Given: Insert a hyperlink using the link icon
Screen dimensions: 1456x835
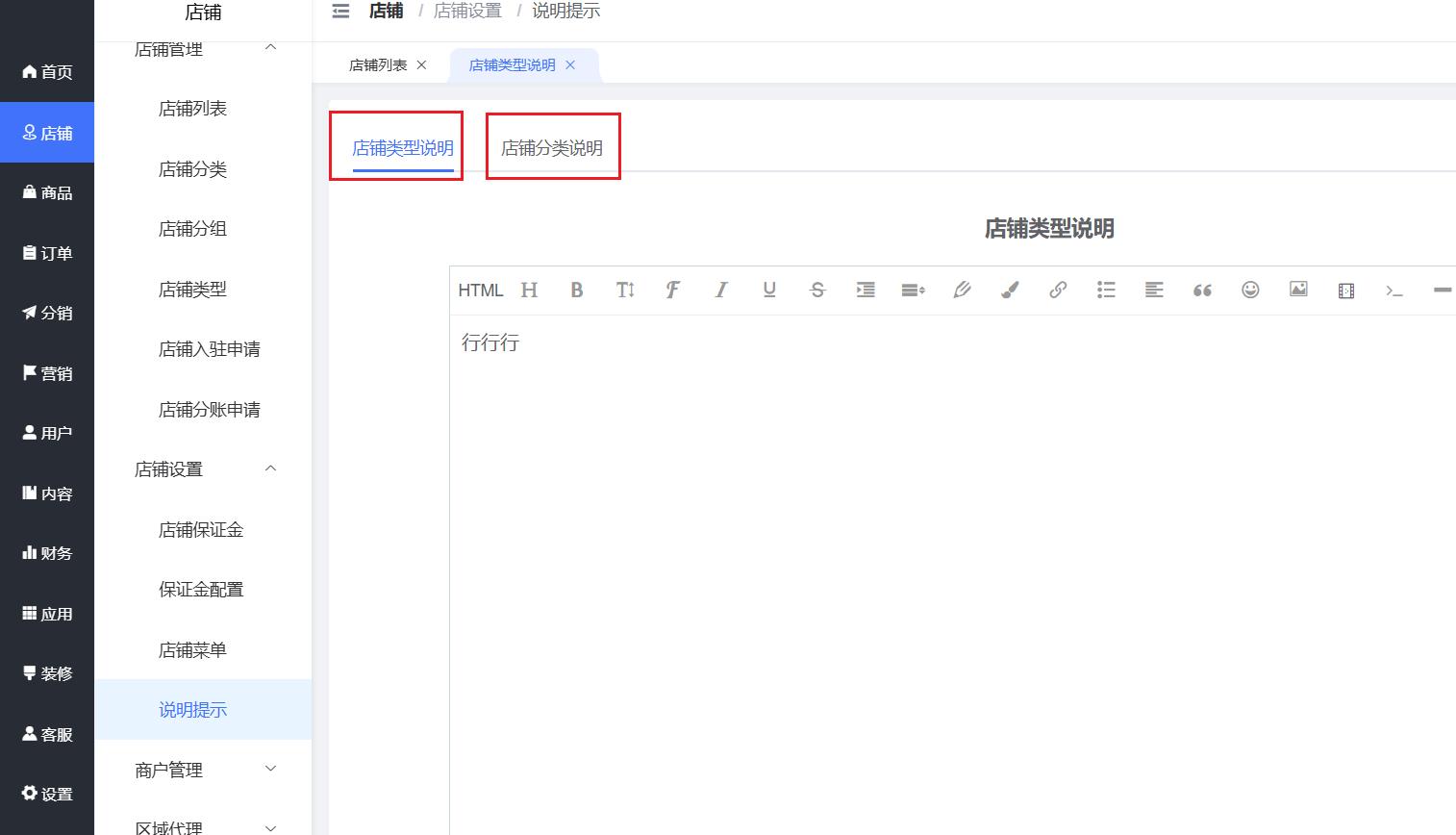Looking at the screenshot, I should pos(1058,290).
